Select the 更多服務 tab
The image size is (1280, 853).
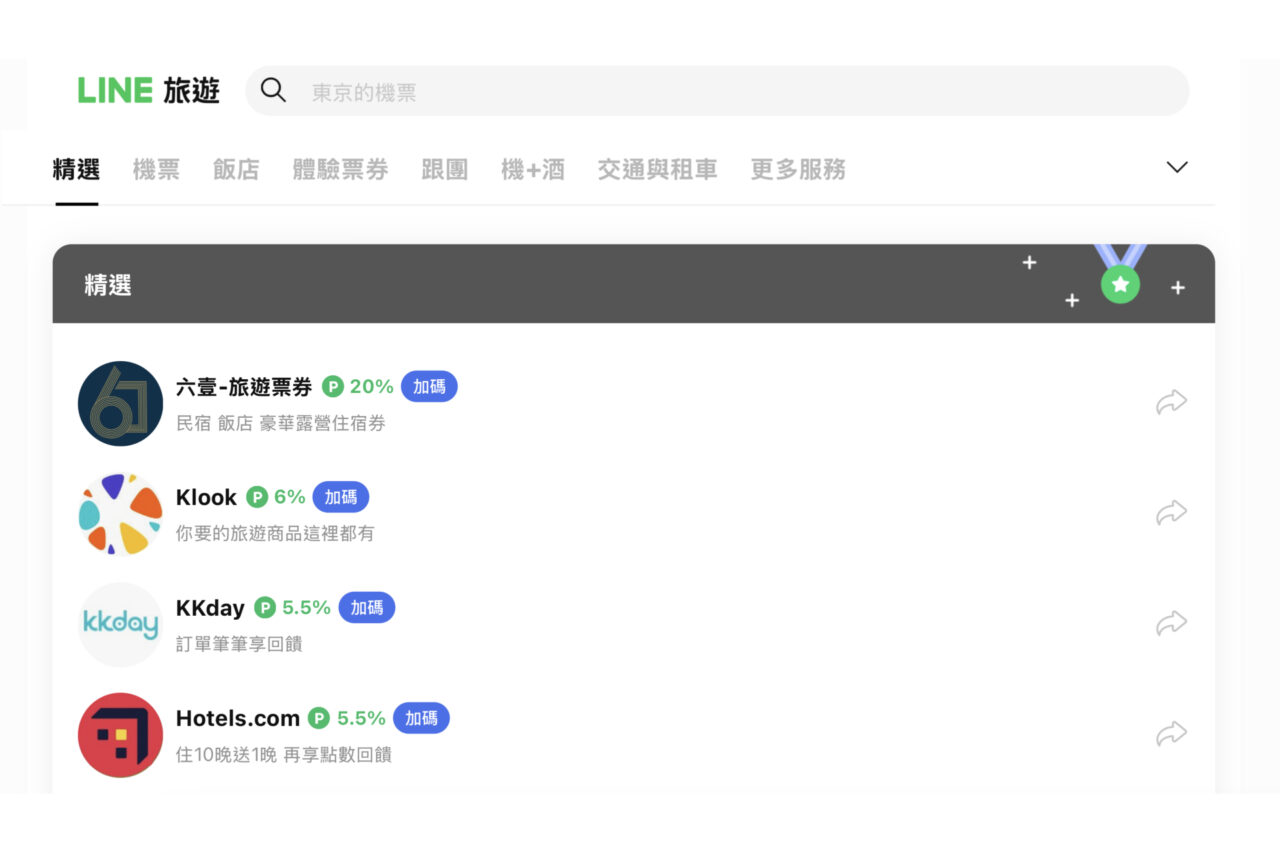coord(798,169)
